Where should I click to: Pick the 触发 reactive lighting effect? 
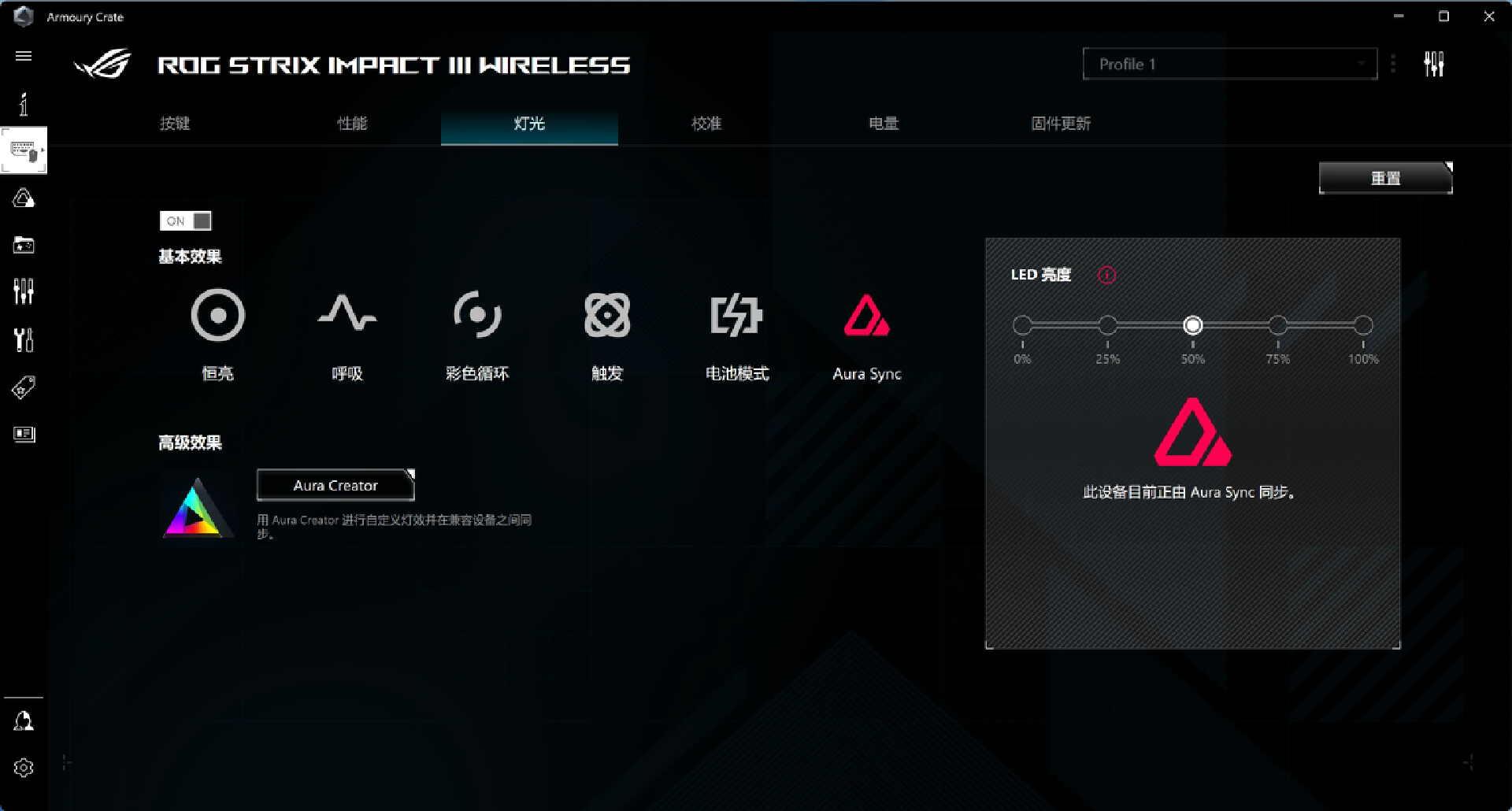pos(607,315)
